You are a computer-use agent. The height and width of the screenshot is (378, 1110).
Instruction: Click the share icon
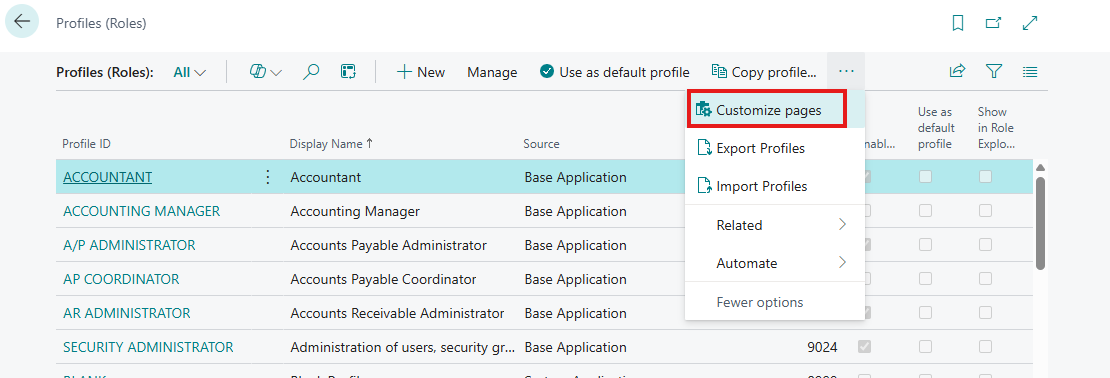[x=957, y=71]
